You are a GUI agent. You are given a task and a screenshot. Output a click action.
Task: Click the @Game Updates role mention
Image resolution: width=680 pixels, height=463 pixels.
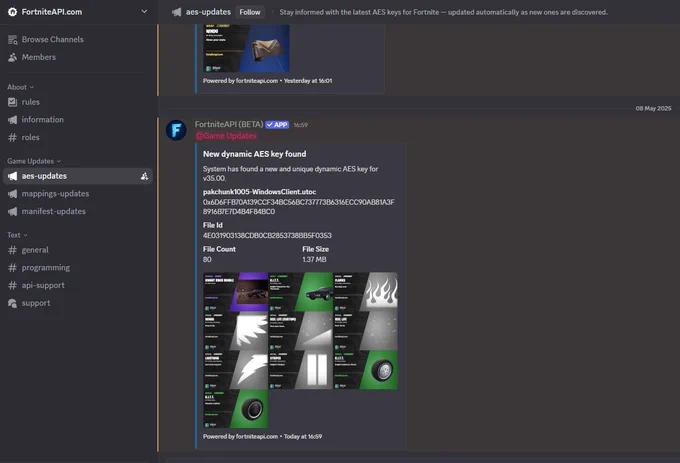[x=226, y=136]
